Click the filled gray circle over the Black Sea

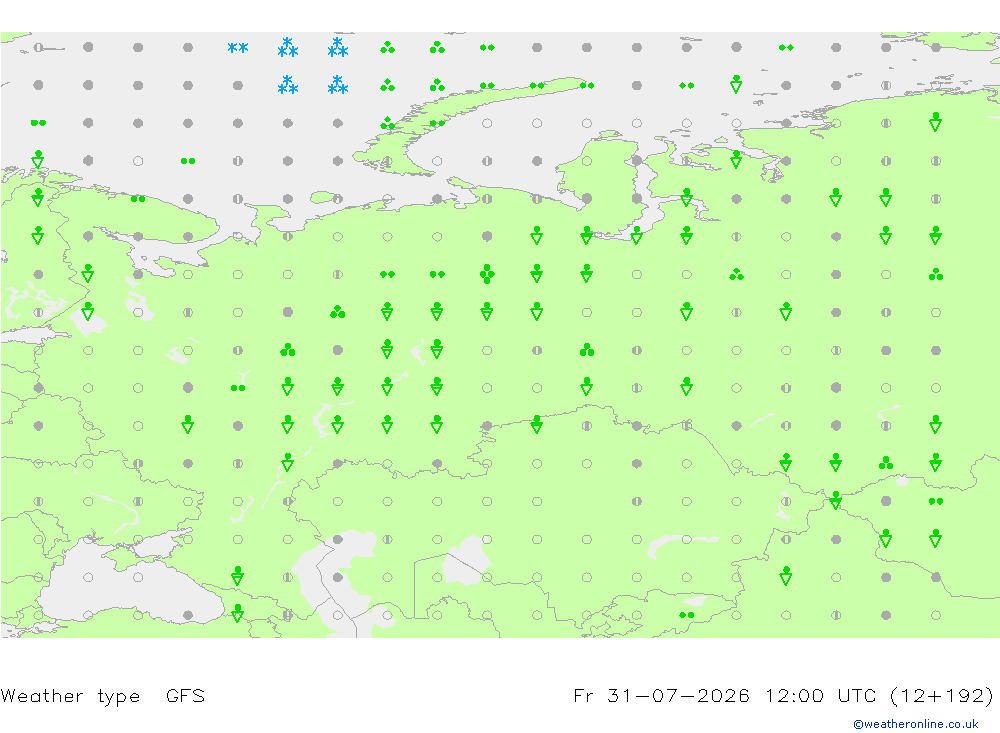point(188,615)
